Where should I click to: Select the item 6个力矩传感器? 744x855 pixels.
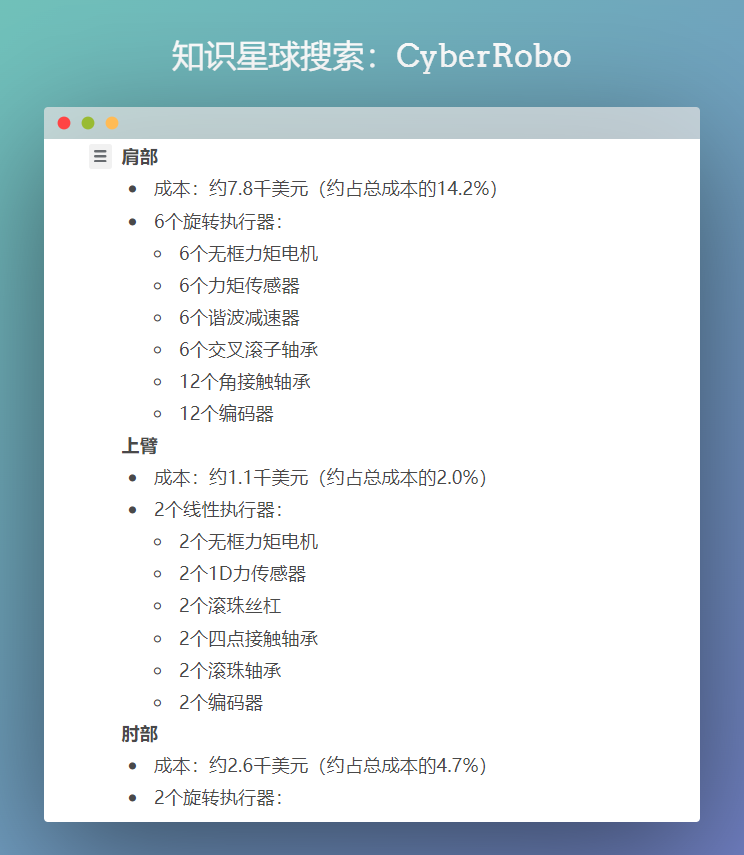(x=239, y=286)
